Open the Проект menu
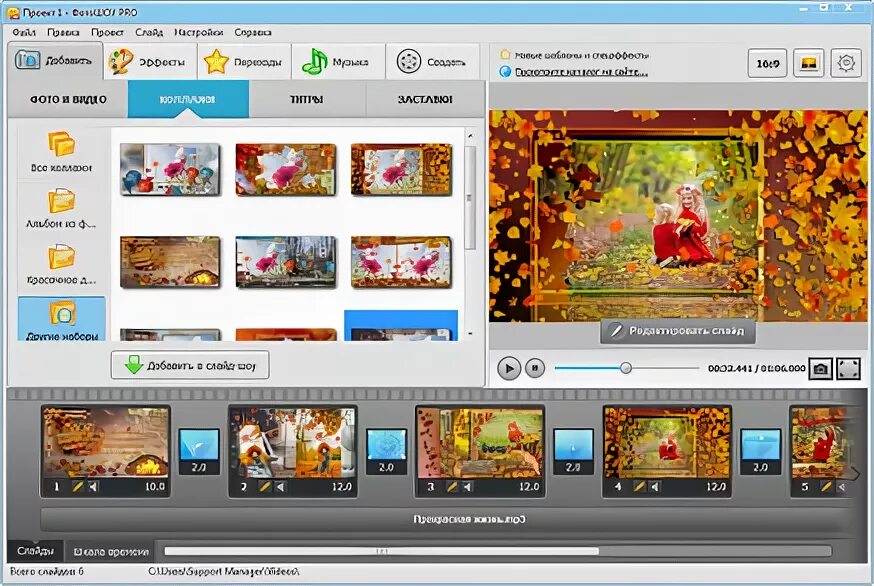 (x=108, y=32)
